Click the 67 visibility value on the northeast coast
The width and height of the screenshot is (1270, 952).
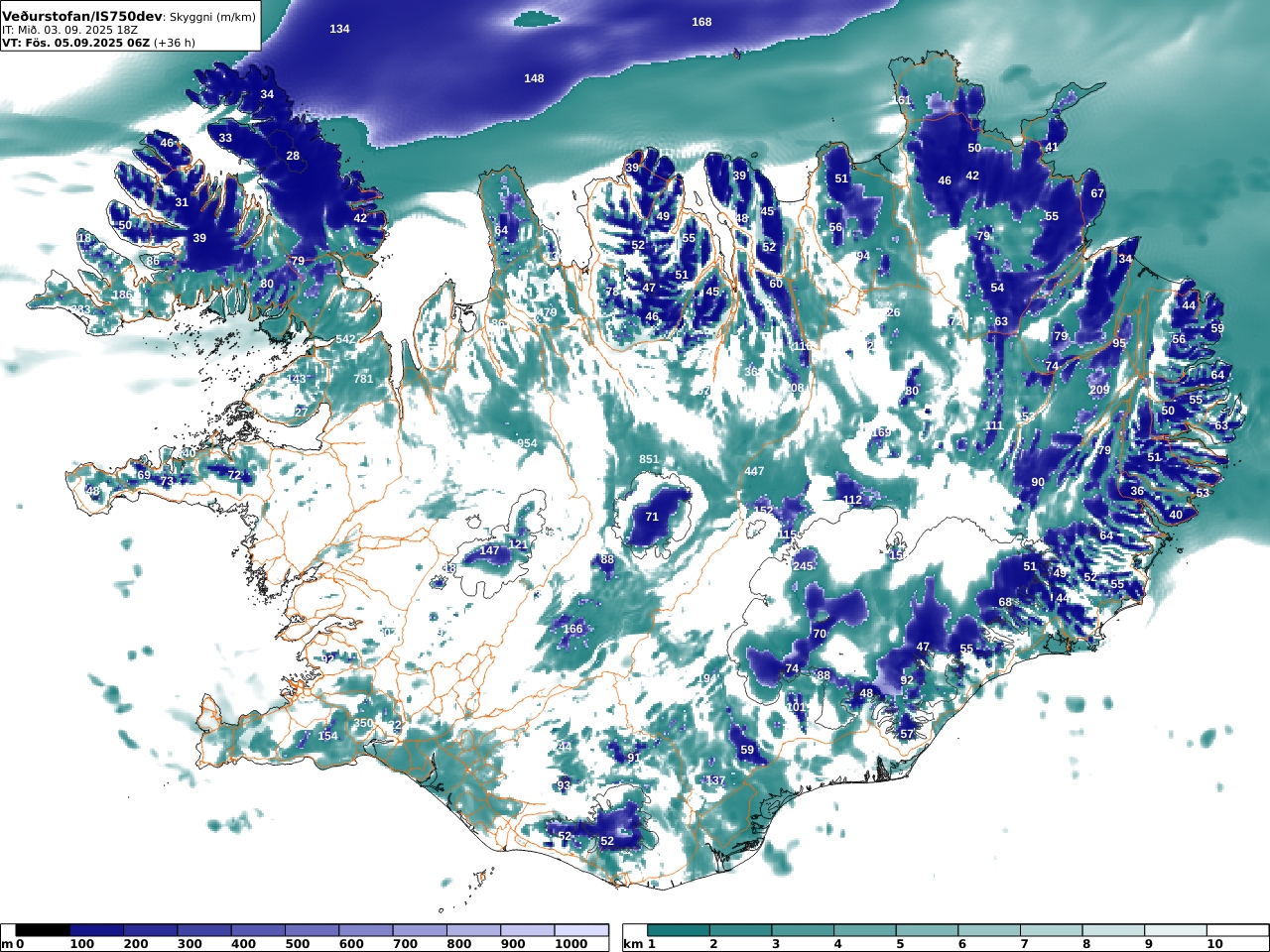pyautogui.click(x=1097, y=193)
